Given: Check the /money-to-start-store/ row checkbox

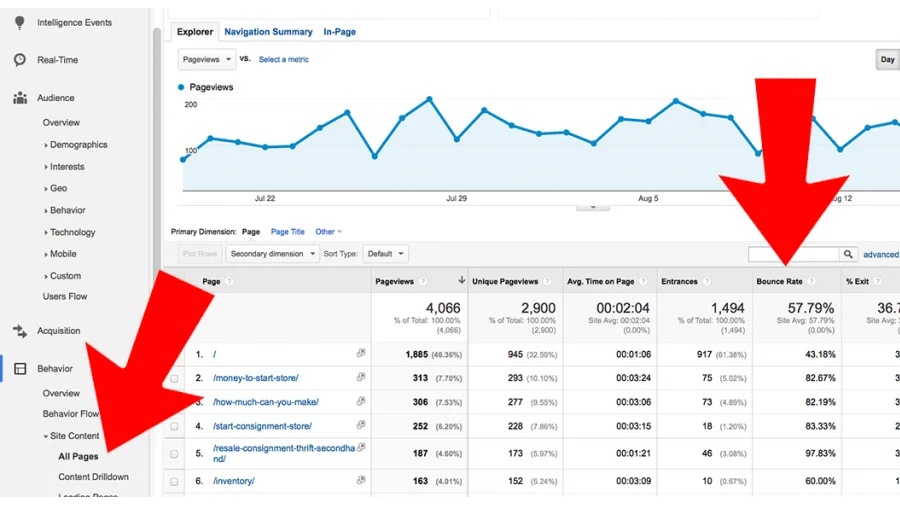Looking at the screenshot, I should coord(174,378).
